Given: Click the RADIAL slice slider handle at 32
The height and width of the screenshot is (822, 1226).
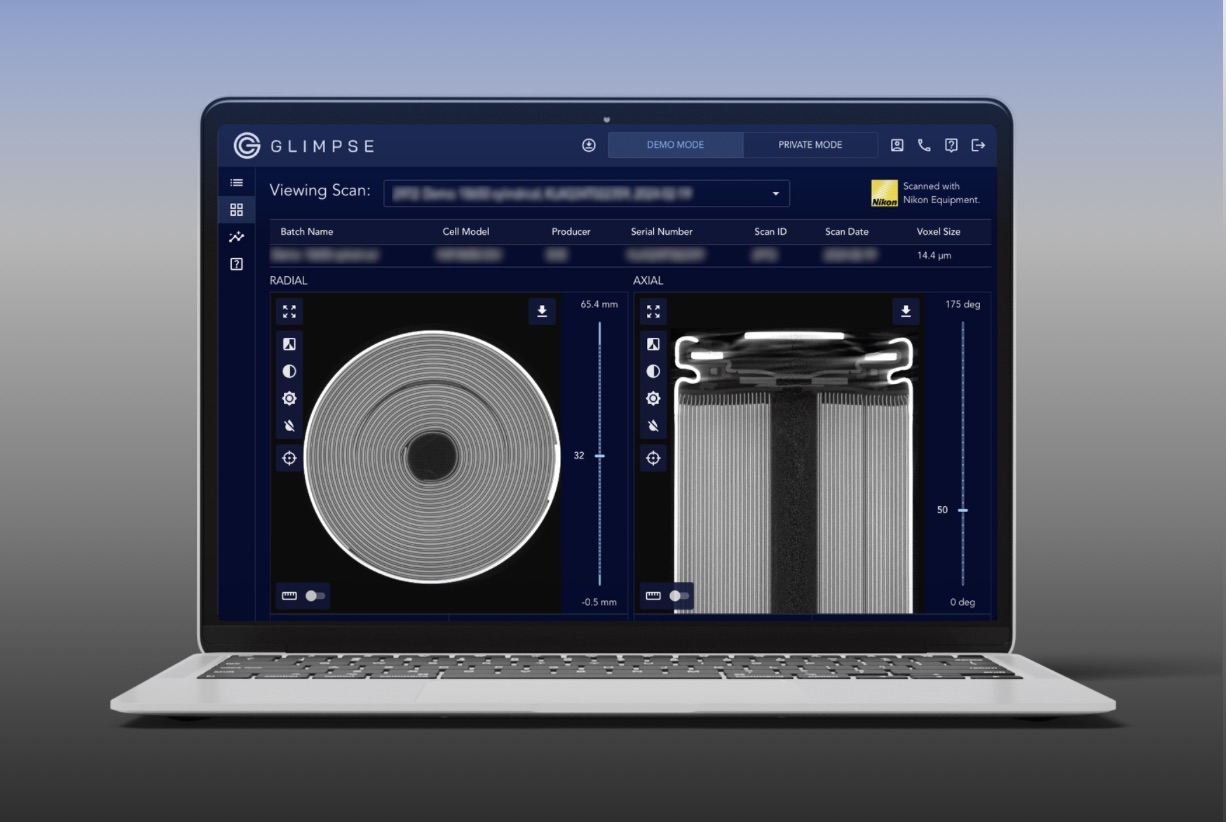Looking at the screenshot, I should pyautogui.click(x=600, y=456).
